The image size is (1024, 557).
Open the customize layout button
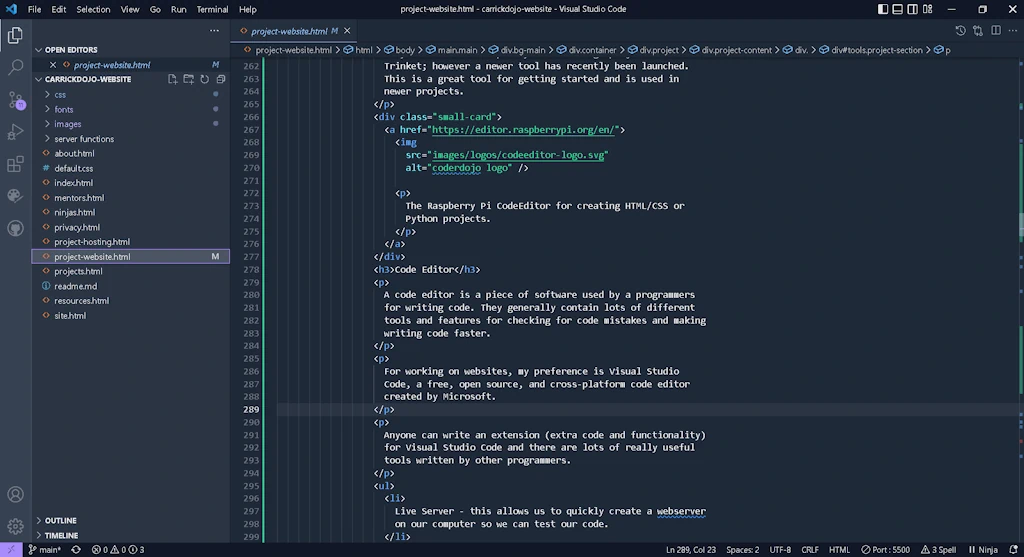(x=927, y=9)
